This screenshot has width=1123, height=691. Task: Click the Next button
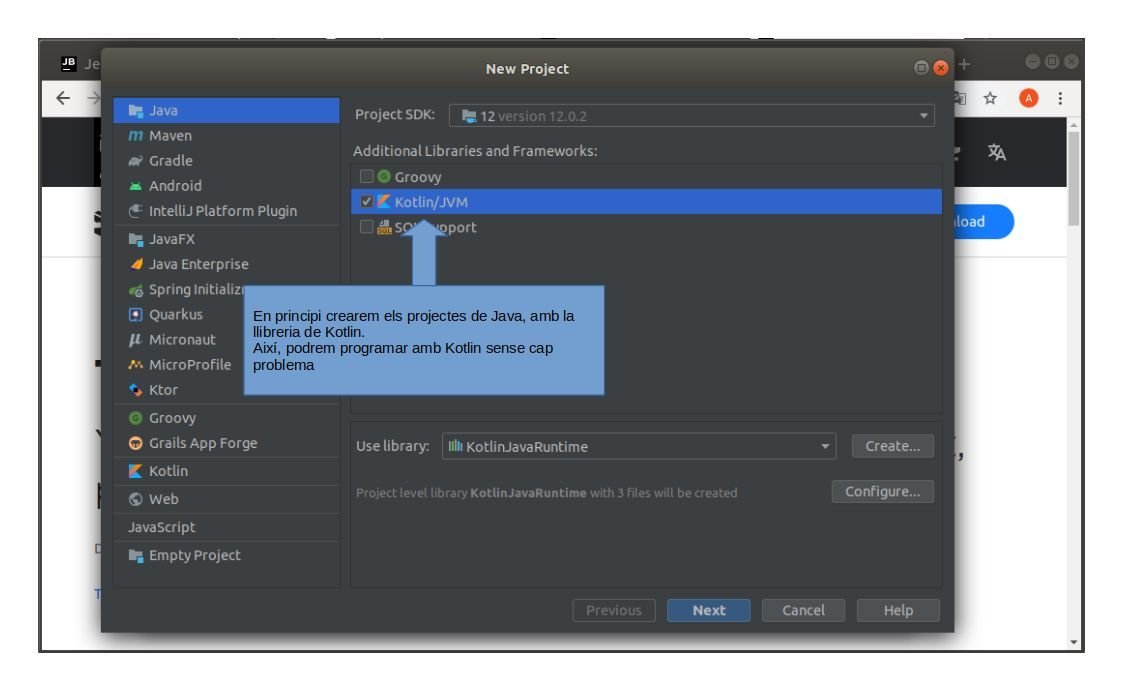(708, 610)
